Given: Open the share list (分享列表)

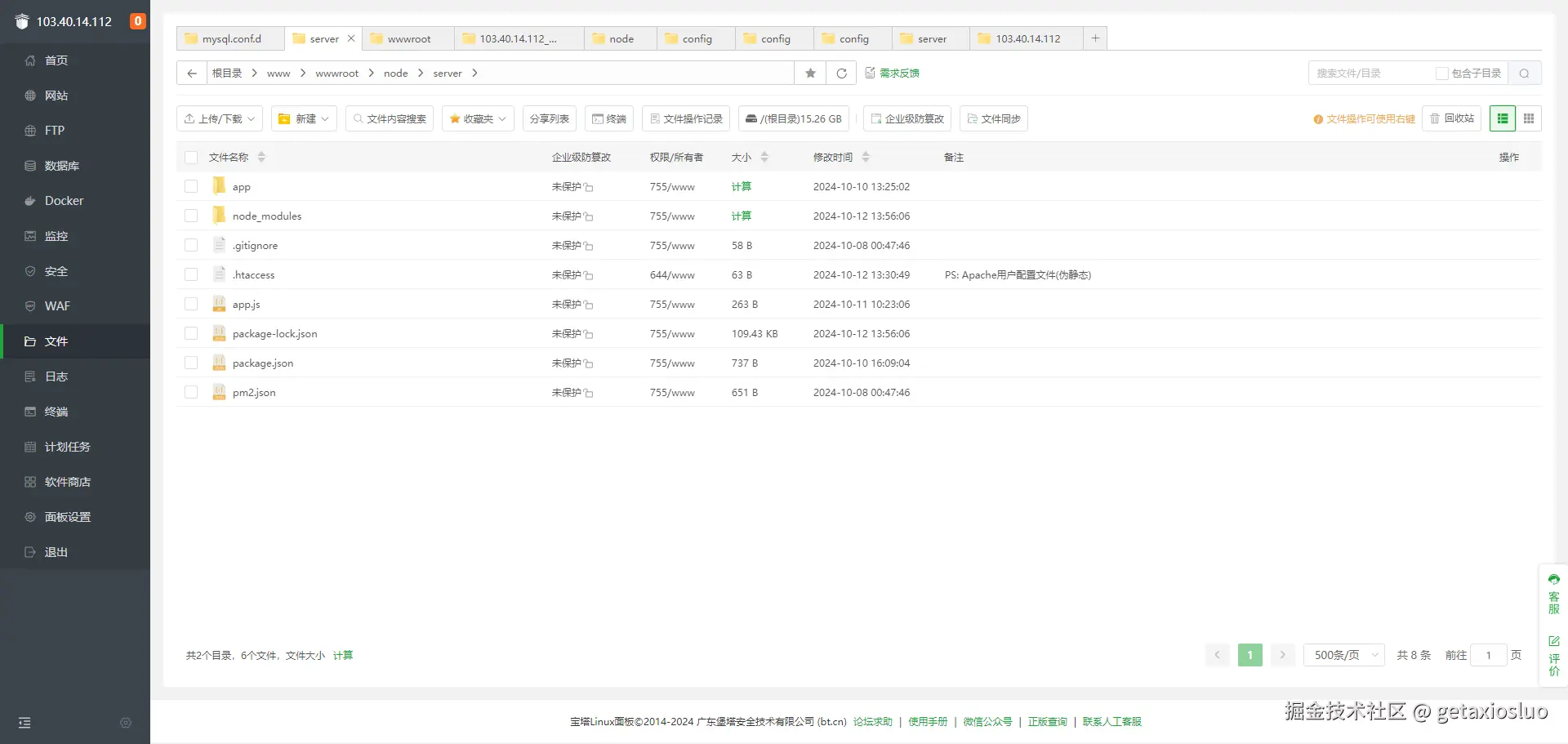Looking at the screenshot, I should [550, 119].
